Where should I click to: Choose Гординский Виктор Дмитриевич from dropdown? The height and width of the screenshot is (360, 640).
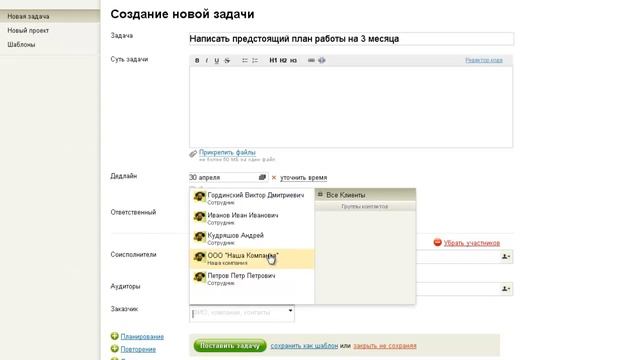pyautogui.click(x=252, y=198)
